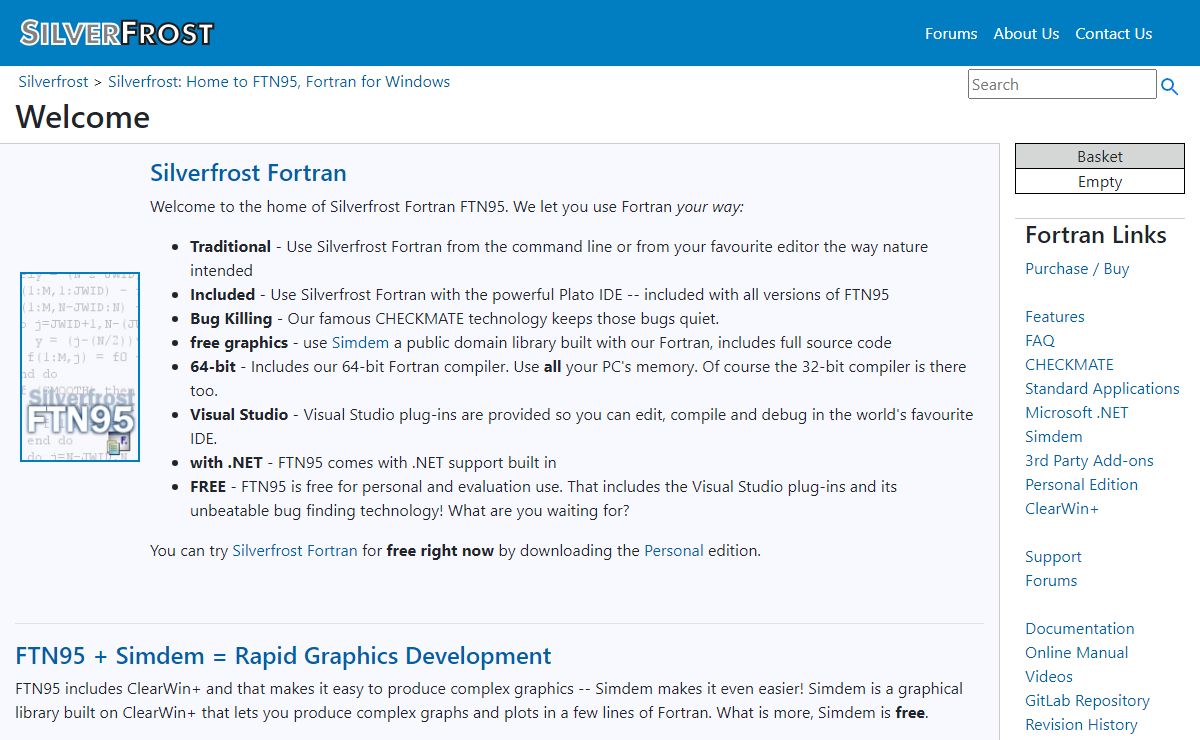Screen dimensions: 1200x740
Task: Open About Us in top navigation
Action: coord(1026,33)
